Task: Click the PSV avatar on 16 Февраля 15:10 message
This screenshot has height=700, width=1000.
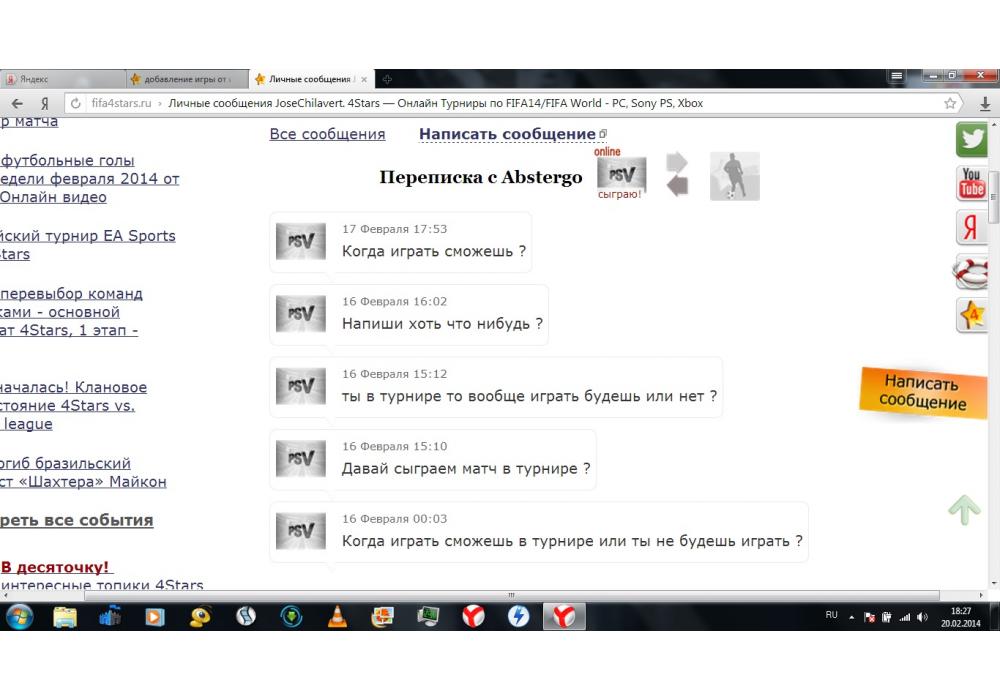Action: tap(300, 459)
